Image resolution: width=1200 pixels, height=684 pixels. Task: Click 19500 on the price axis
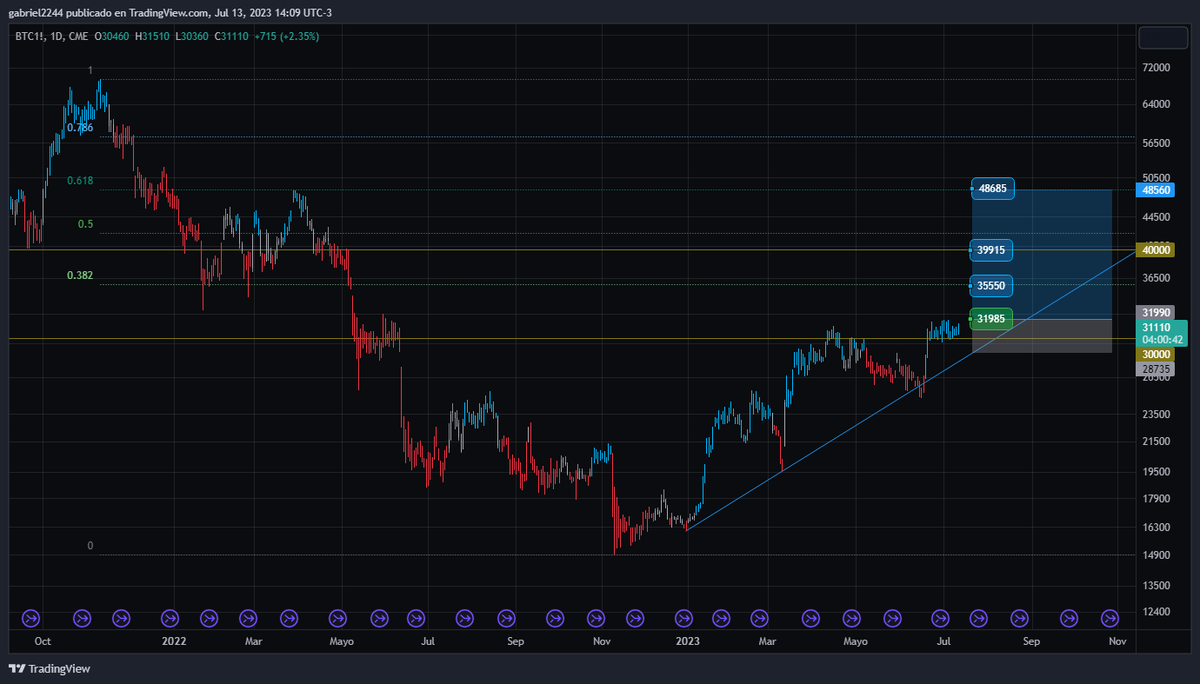pos(1156,471)
